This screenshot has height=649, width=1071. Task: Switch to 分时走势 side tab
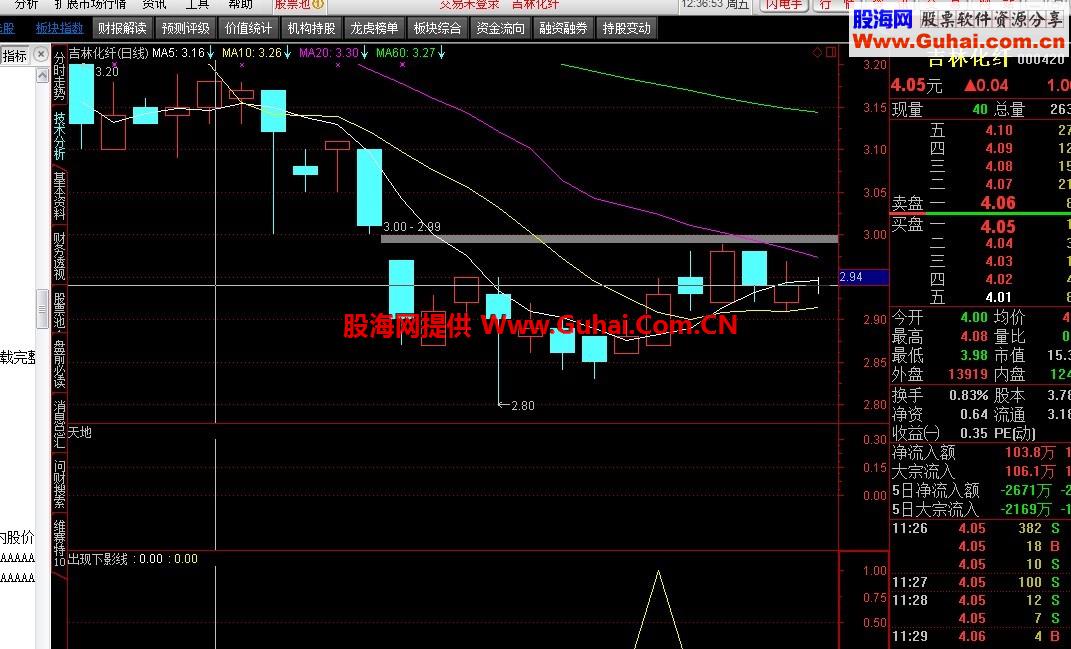point(60,75)
